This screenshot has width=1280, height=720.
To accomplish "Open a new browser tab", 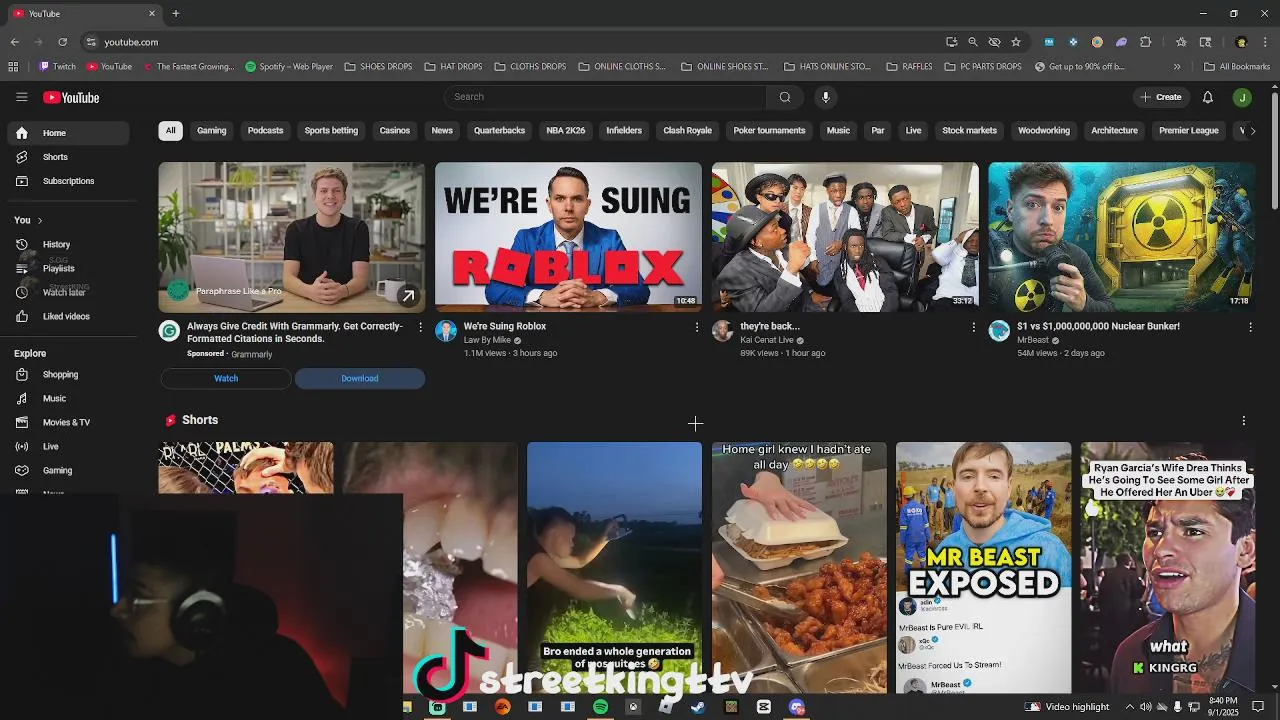I will click(176, 14).
